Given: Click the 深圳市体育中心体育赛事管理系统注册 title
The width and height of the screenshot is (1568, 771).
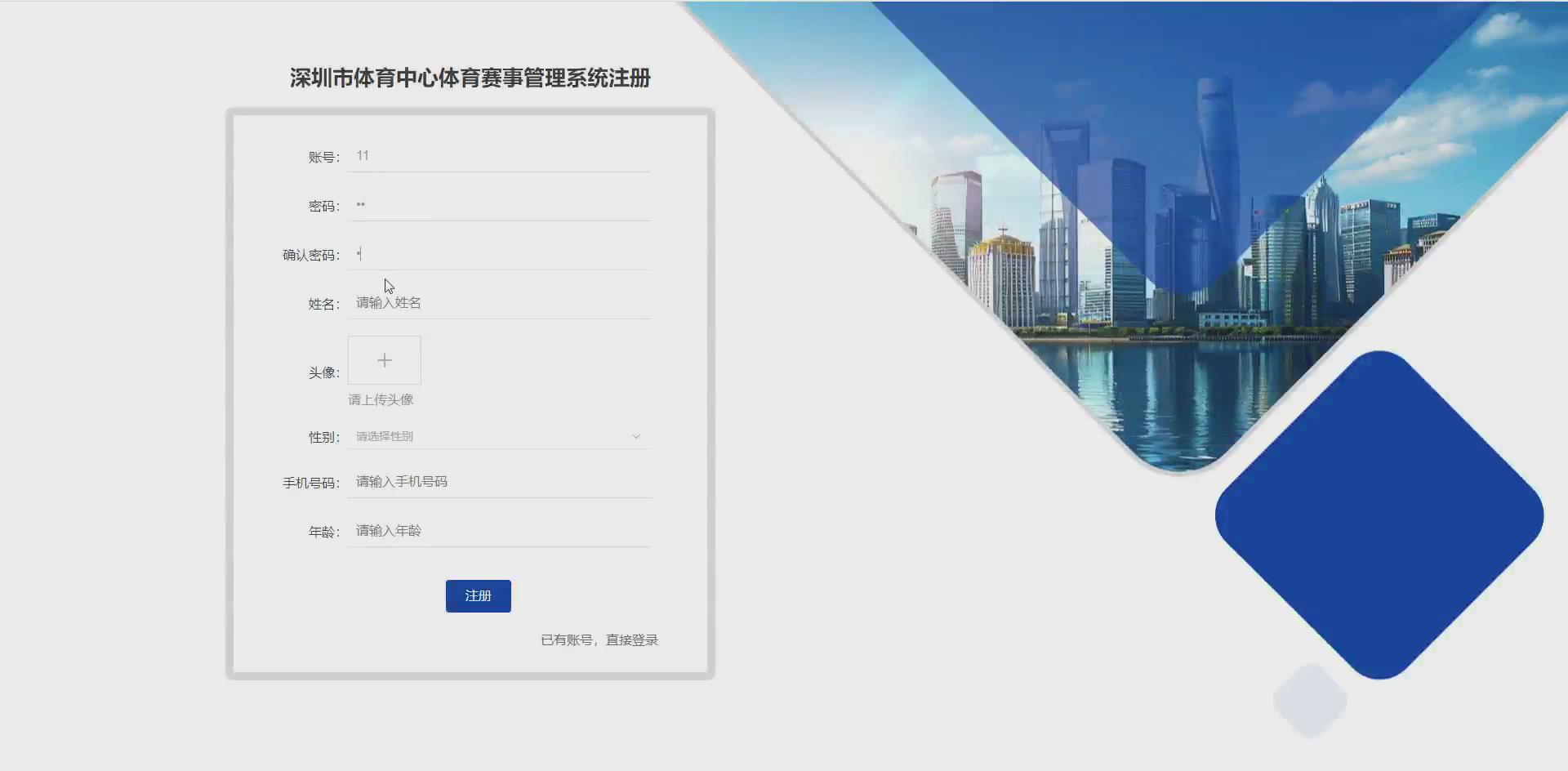Looking at the screenshot, I should (470, 78).
